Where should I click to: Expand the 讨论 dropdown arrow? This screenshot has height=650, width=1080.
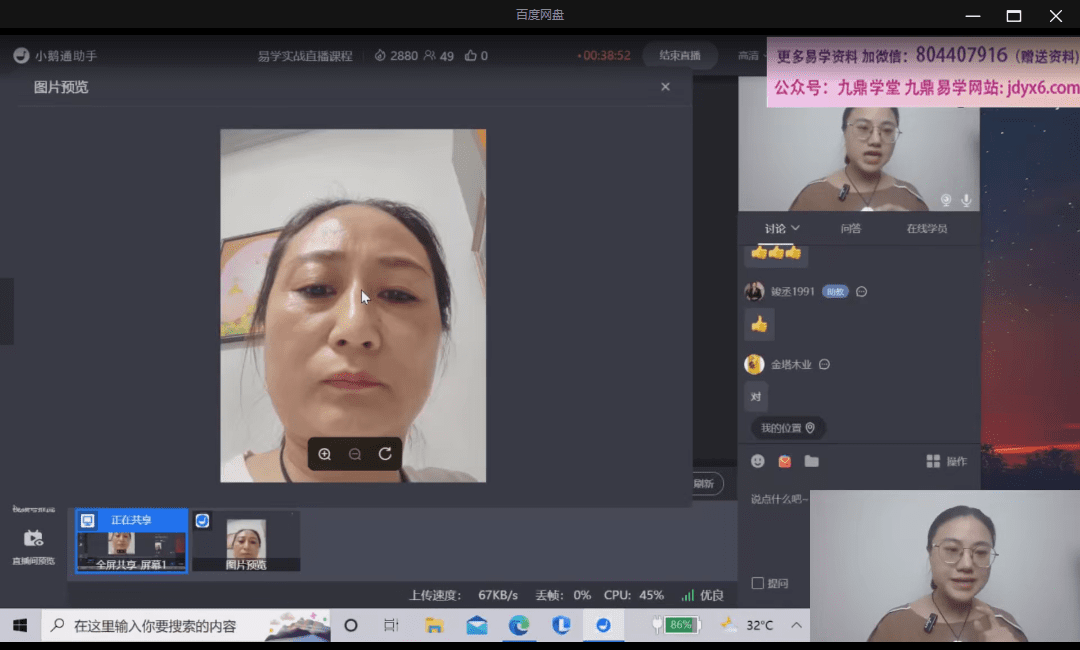[x=796, y=228]
